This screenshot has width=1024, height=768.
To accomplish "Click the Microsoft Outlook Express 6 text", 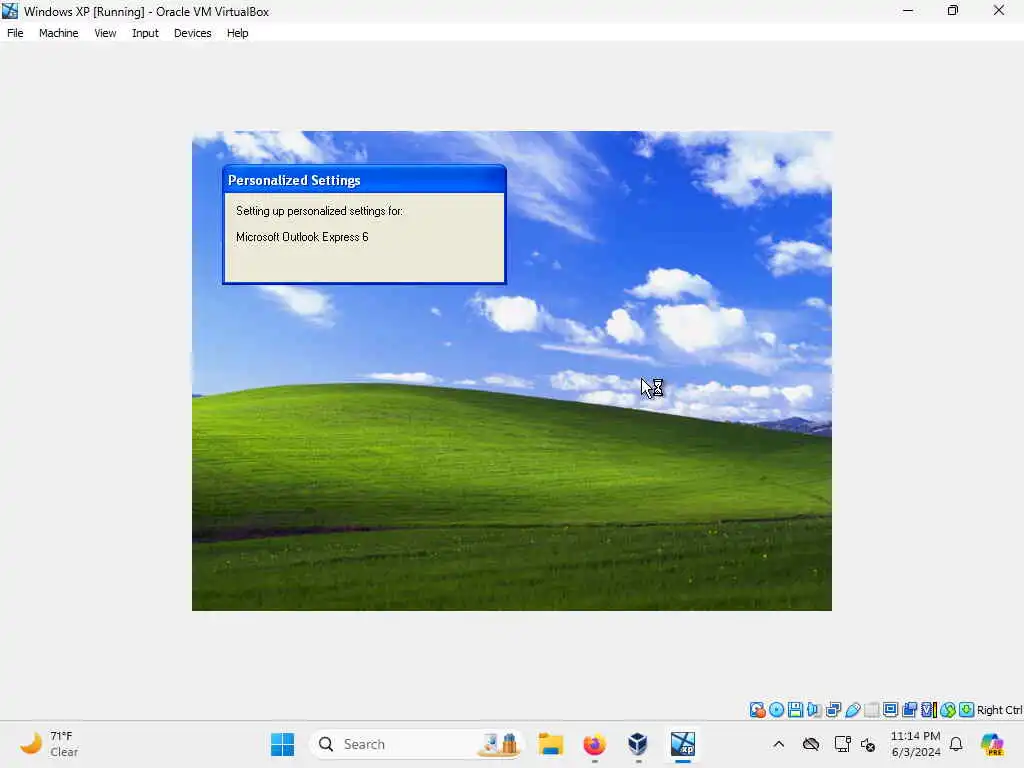I will (x=302, y=237).
